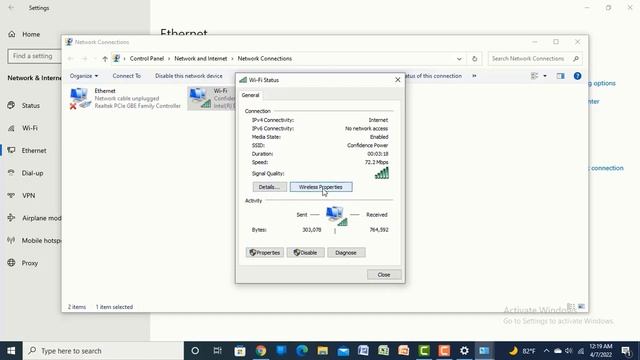Show more toolbar commands chevron

(474, 76)
